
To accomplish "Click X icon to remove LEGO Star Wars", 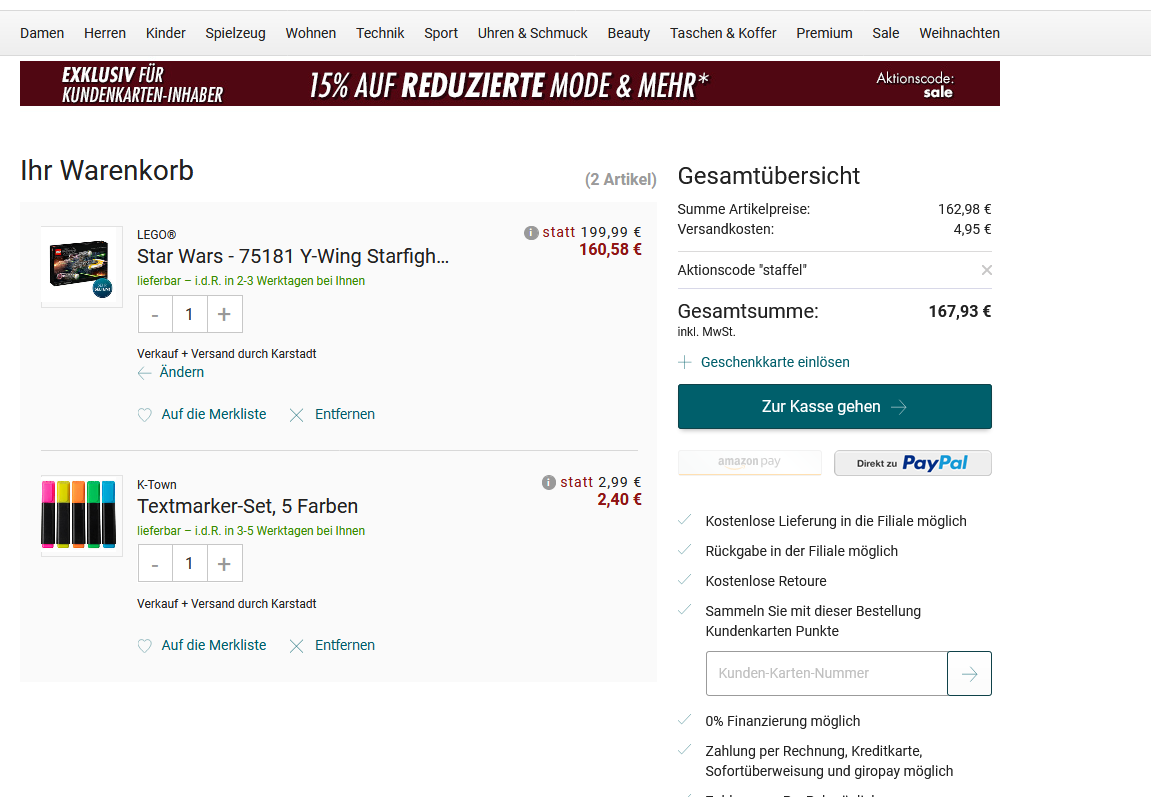I will point(296,415).
